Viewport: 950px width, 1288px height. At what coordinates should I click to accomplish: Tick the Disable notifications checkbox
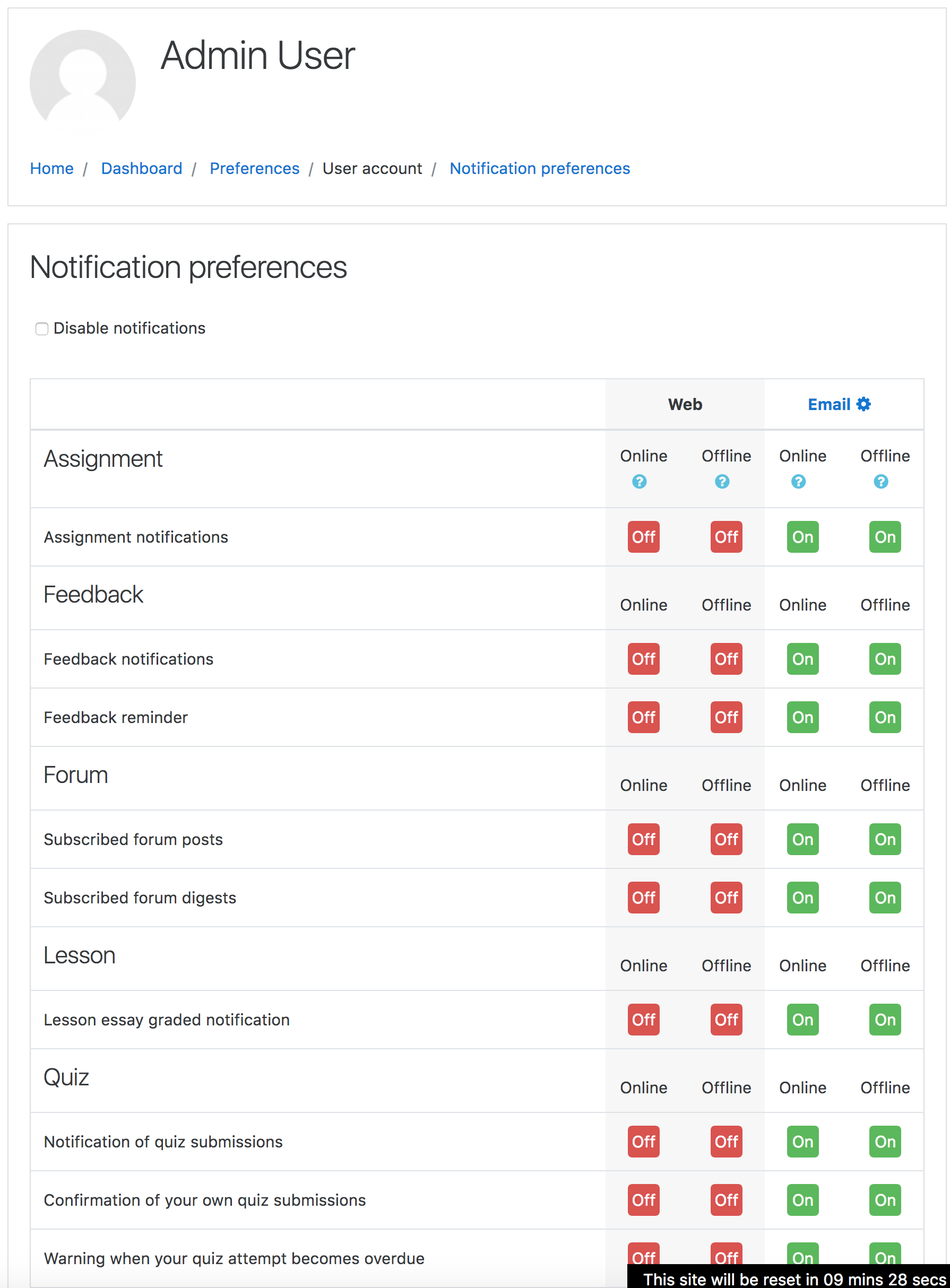(41, 328)
